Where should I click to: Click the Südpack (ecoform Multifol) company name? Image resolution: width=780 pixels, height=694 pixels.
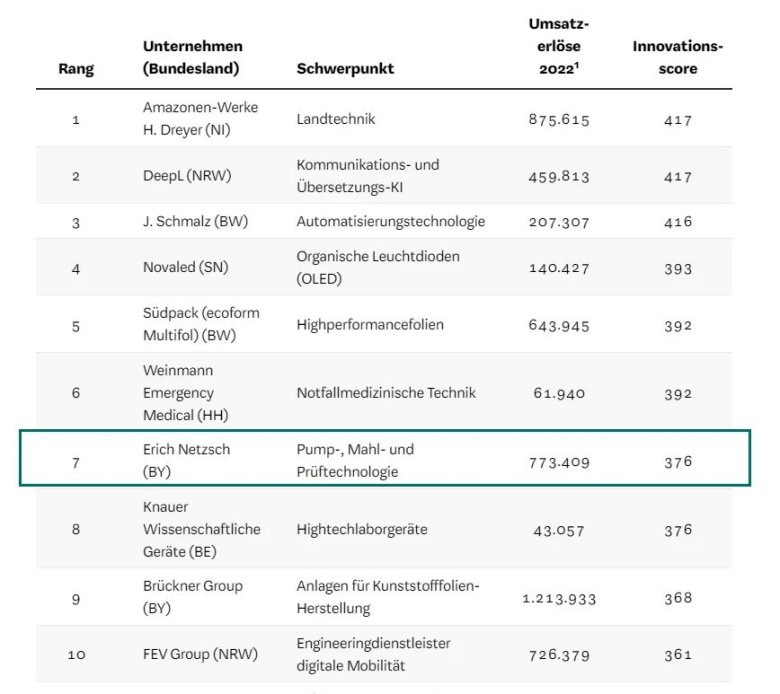[200, 324]
